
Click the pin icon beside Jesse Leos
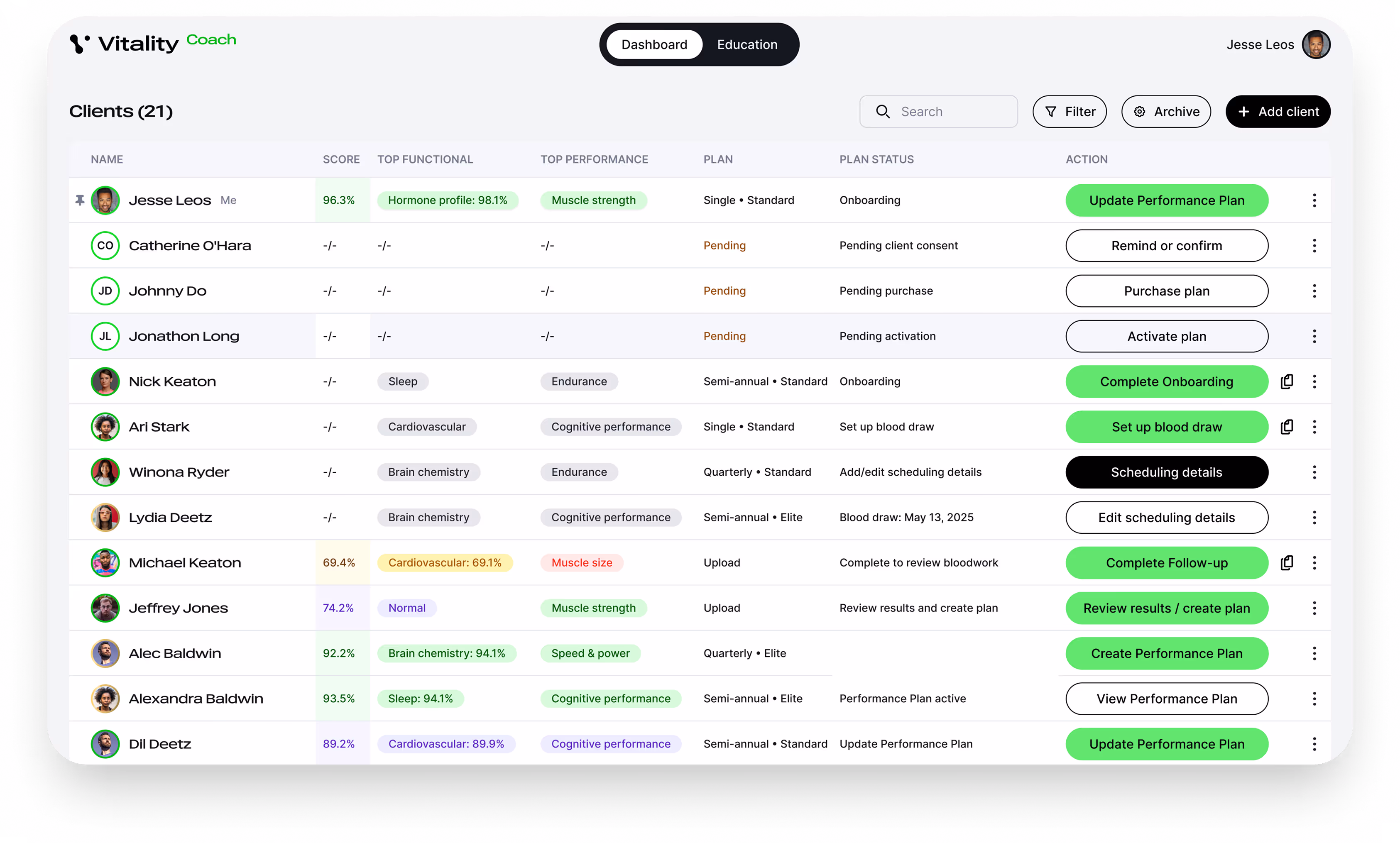tap(80, 200)
